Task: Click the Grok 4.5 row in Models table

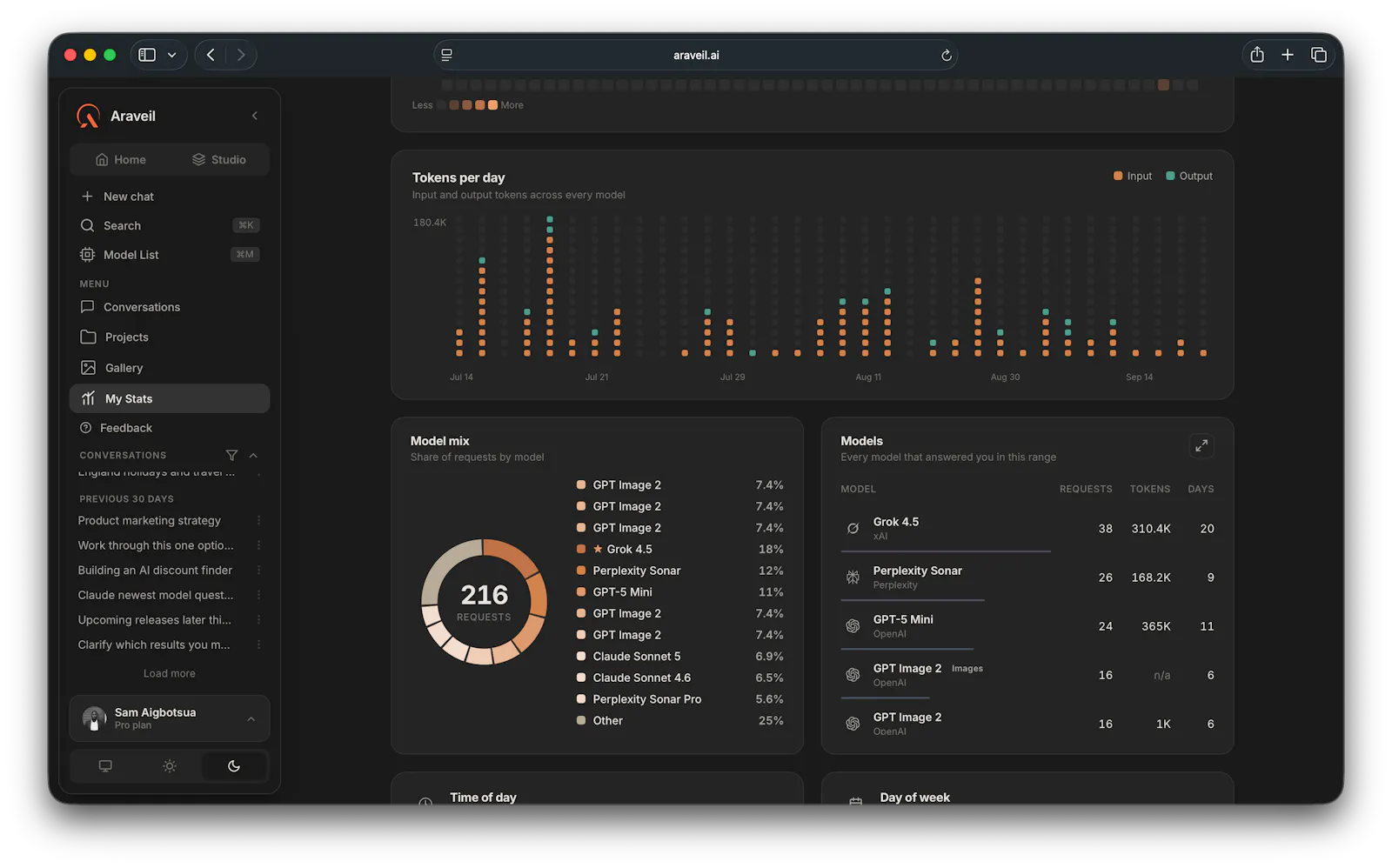Action: point(1027,528)
